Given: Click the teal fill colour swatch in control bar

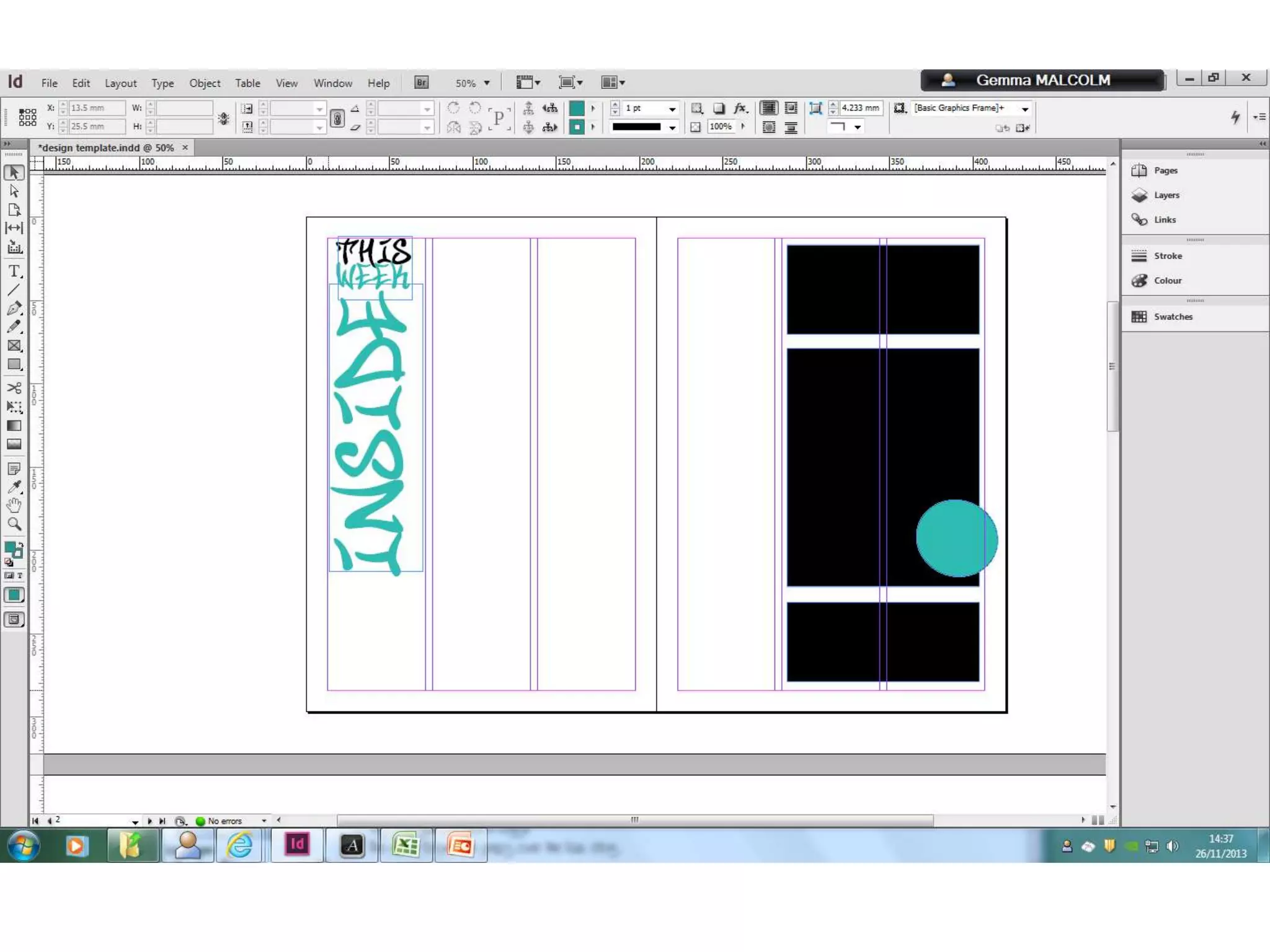Looking at the screenshot, I should (x=576, y=108).
